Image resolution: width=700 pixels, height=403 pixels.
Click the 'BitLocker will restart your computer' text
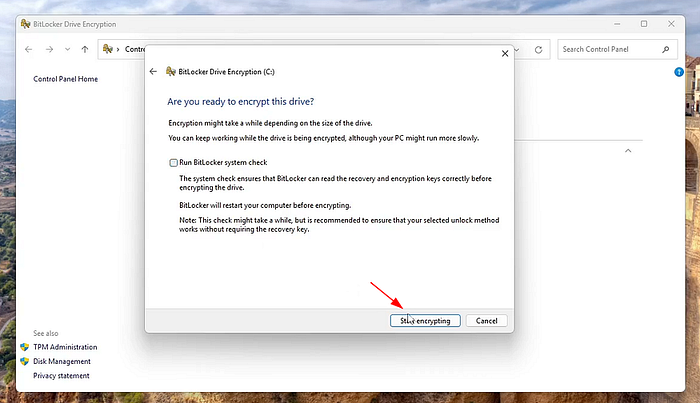(x=265, y=205)
